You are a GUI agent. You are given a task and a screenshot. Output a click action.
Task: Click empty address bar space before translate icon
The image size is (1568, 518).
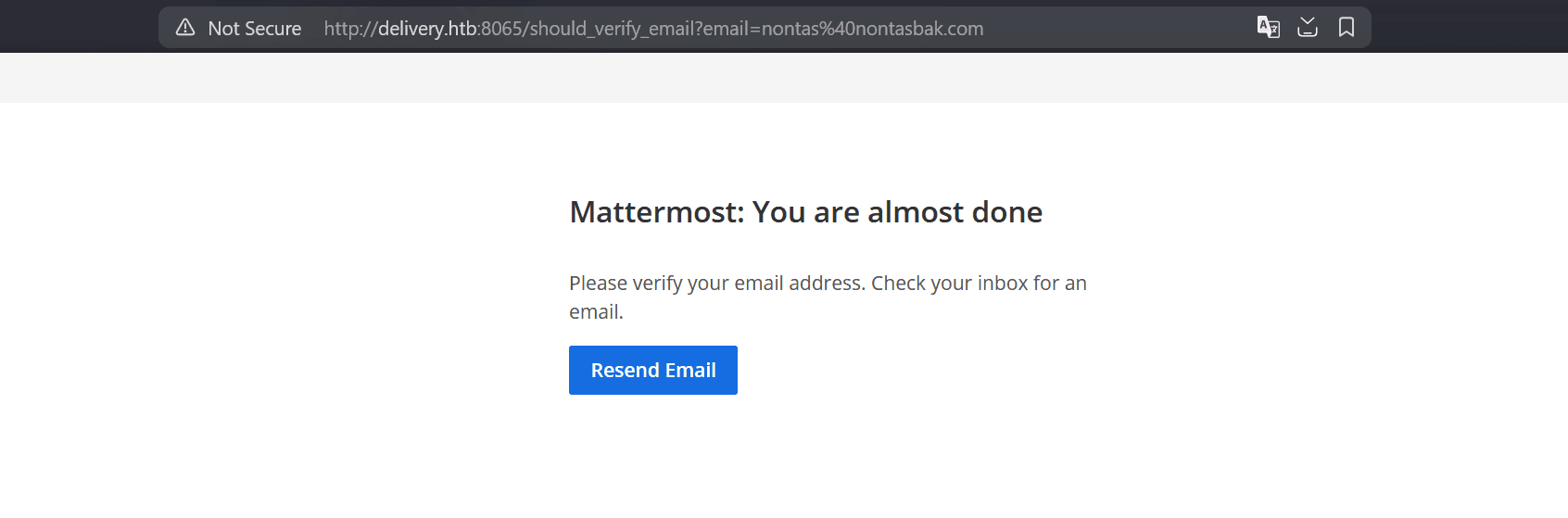[x=1112, y=29]
